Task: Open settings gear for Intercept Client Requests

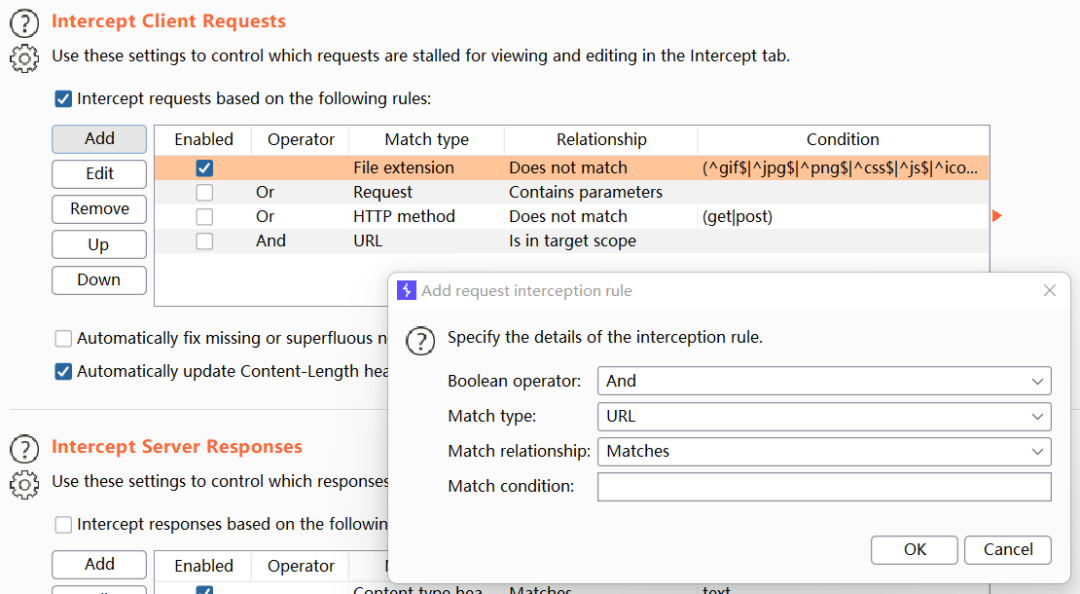Action: pos(24,59)
